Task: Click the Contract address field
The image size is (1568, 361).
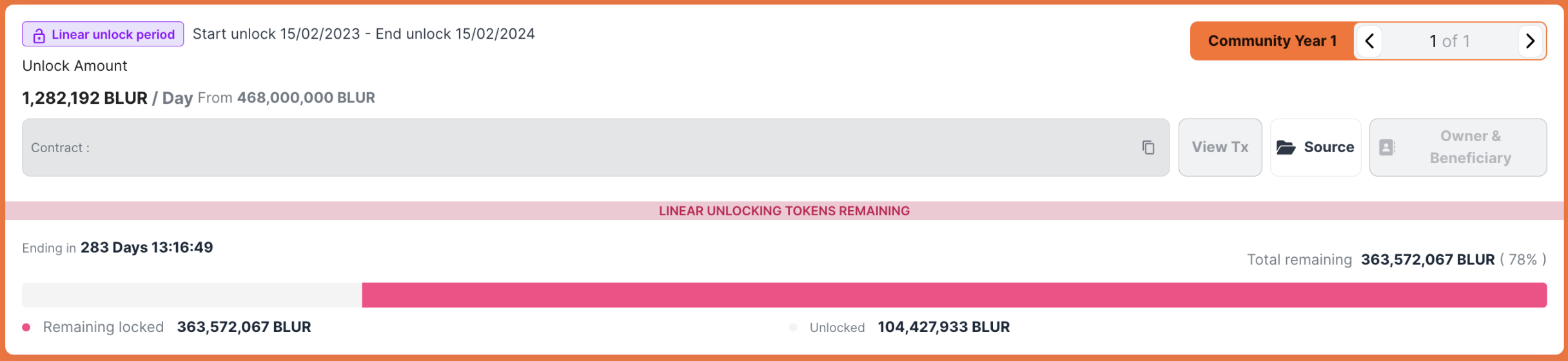Action: pos(596,148)
